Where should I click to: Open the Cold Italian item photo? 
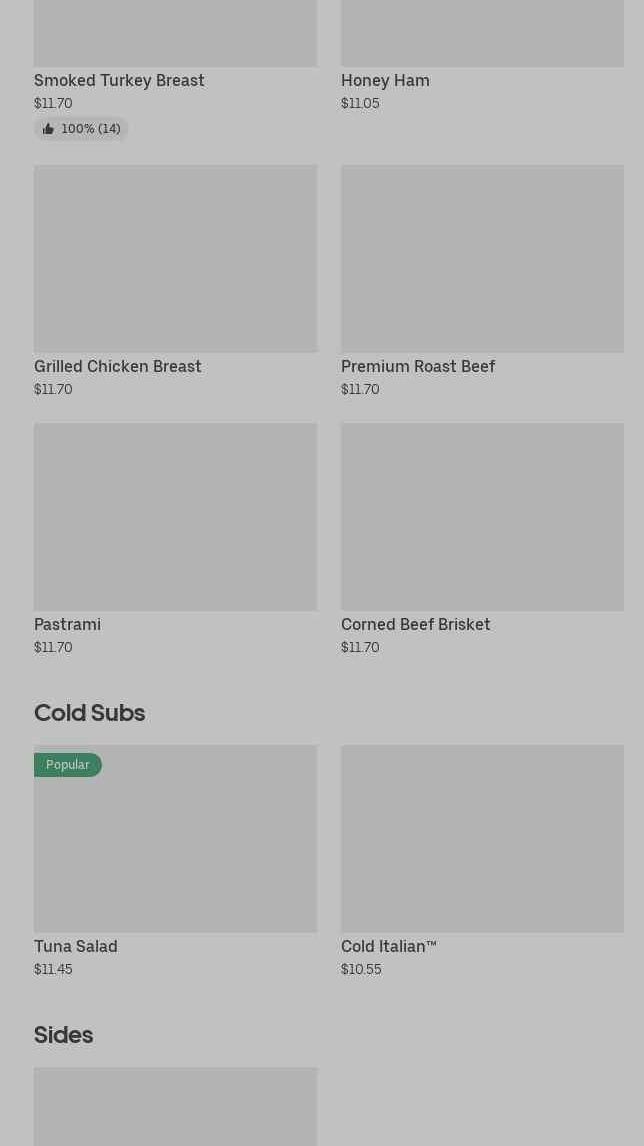(482, 838)
